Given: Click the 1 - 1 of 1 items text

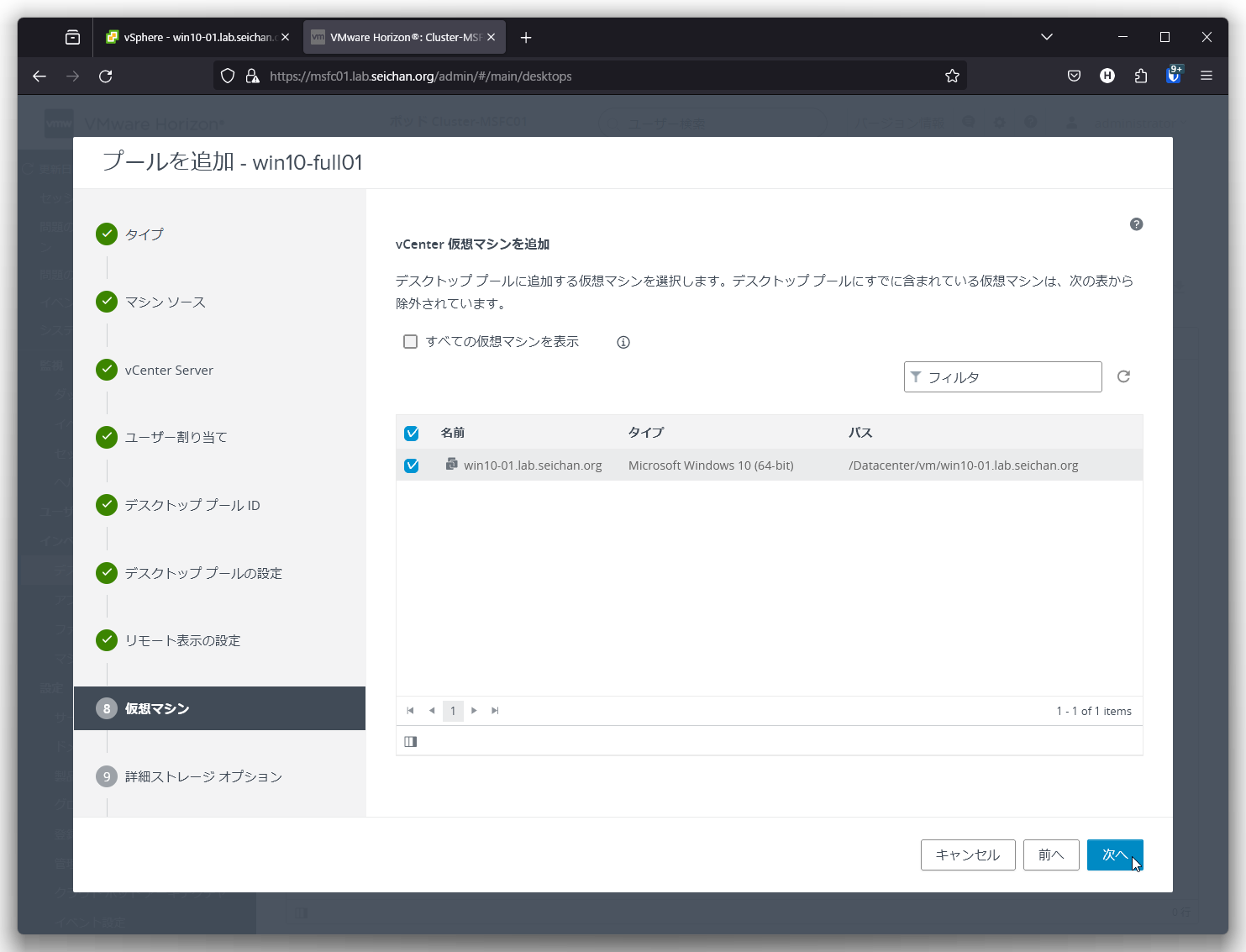Looking at the screenshot, I should pos(1094,711).
